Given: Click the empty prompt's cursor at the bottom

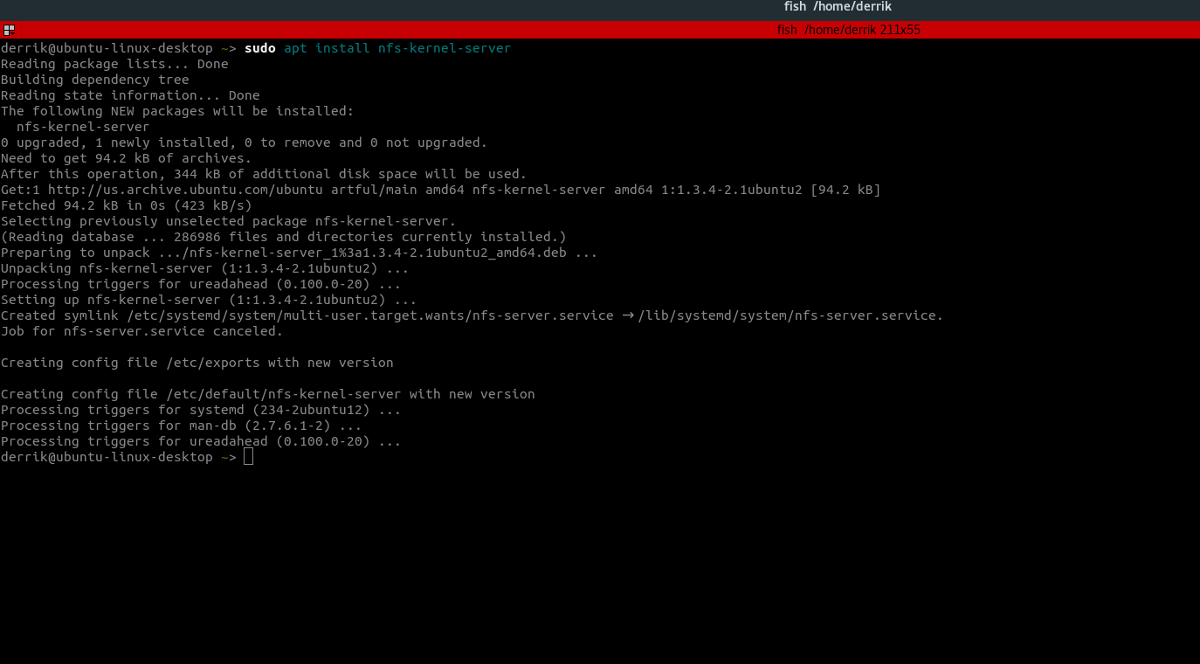Looking at the screenshot, I should tap(249, 457).
